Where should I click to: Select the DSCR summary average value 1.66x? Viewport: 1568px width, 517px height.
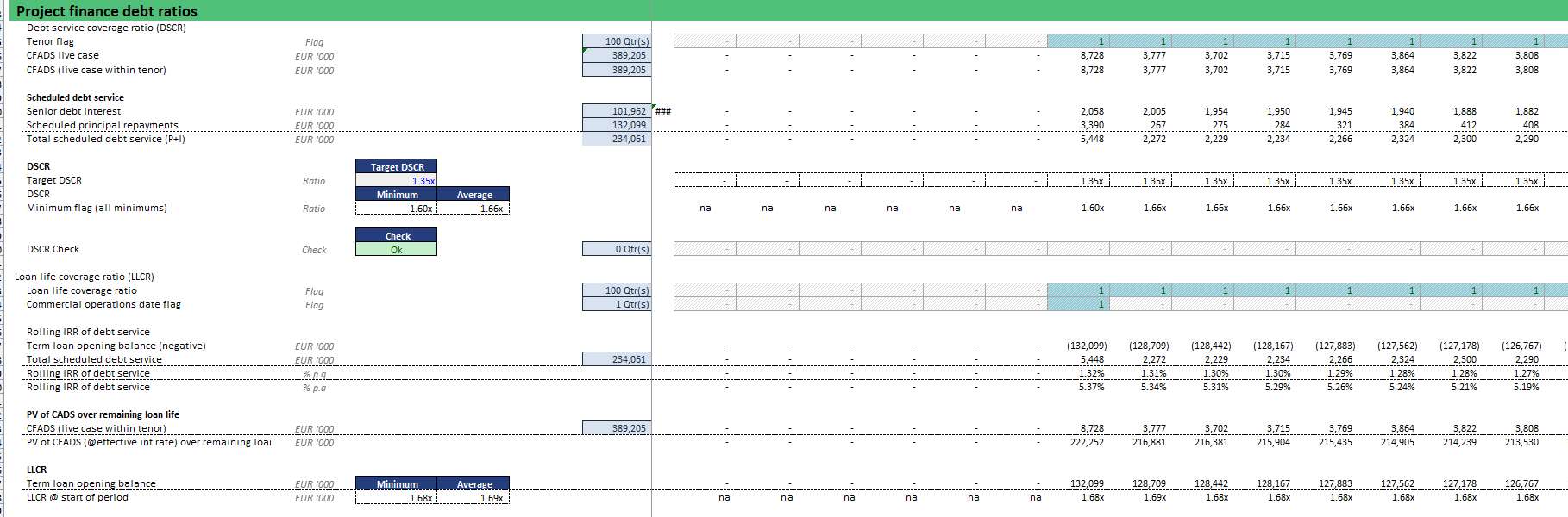coord(474,209)
